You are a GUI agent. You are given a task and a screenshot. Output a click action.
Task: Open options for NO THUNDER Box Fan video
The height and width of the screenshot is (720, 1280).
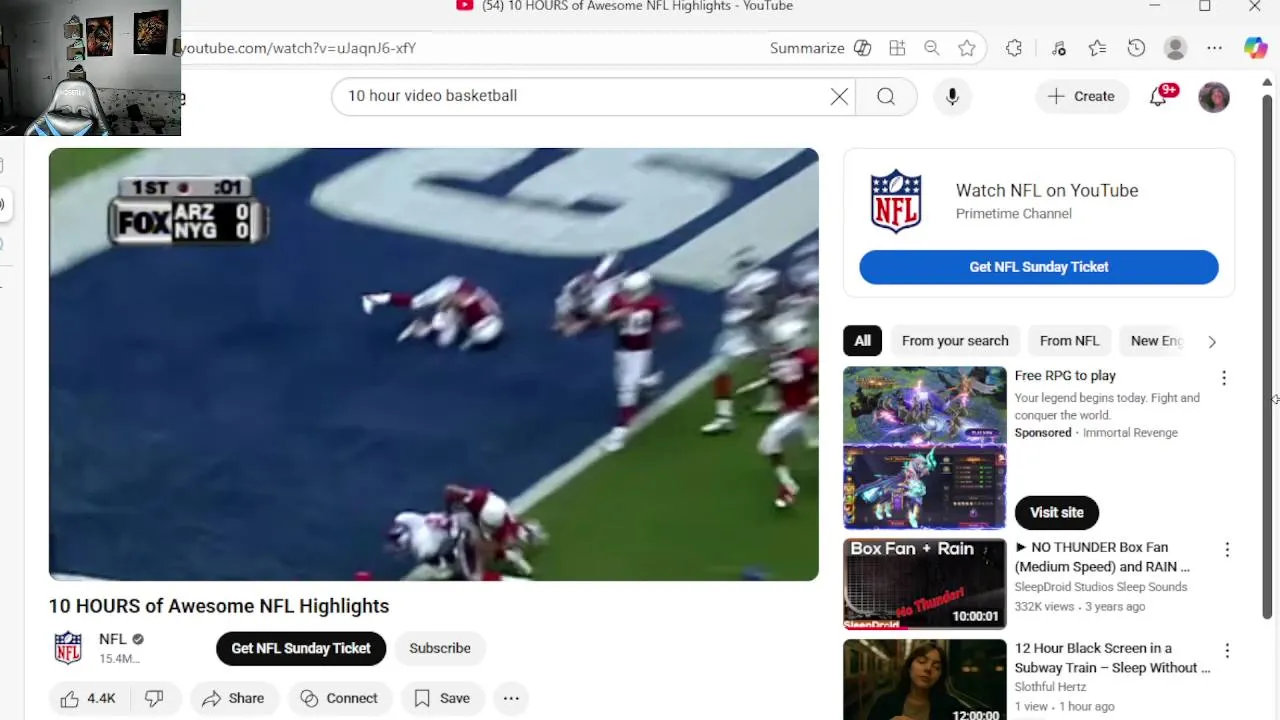(x=1227, y=550)
